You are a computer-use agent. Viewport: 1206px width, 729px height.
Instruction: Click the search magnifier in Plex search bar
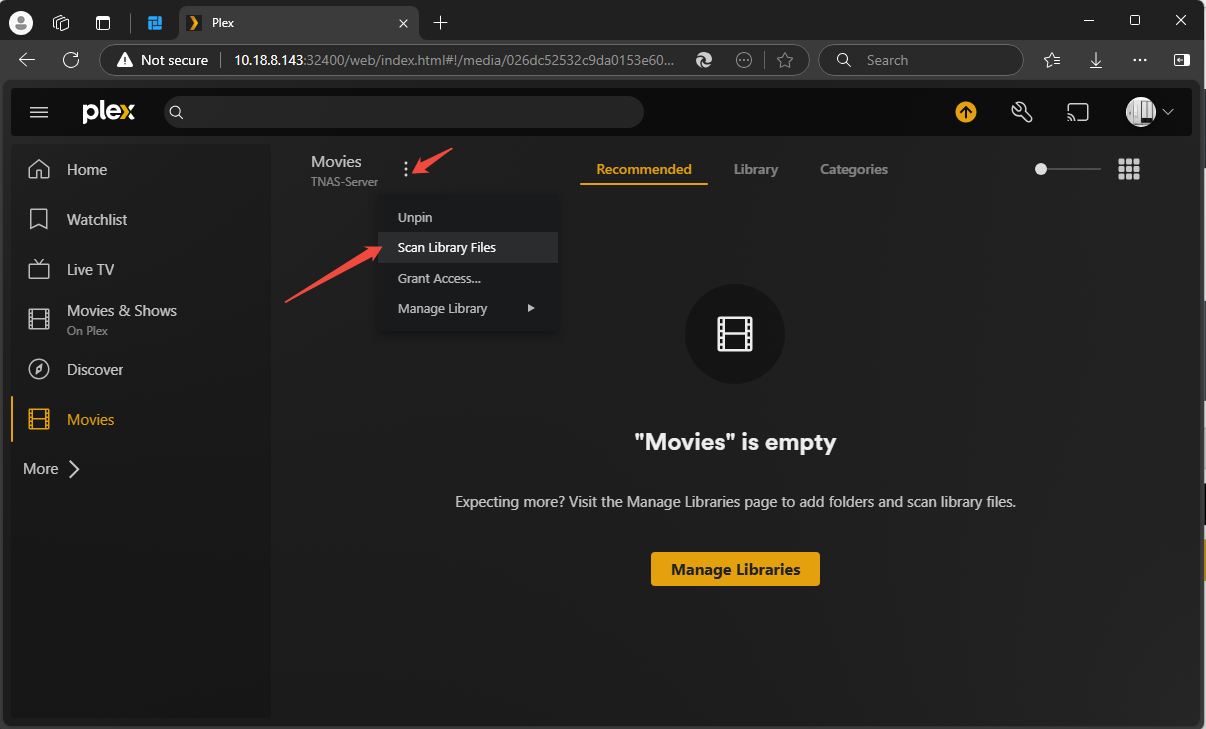(176, 112)
